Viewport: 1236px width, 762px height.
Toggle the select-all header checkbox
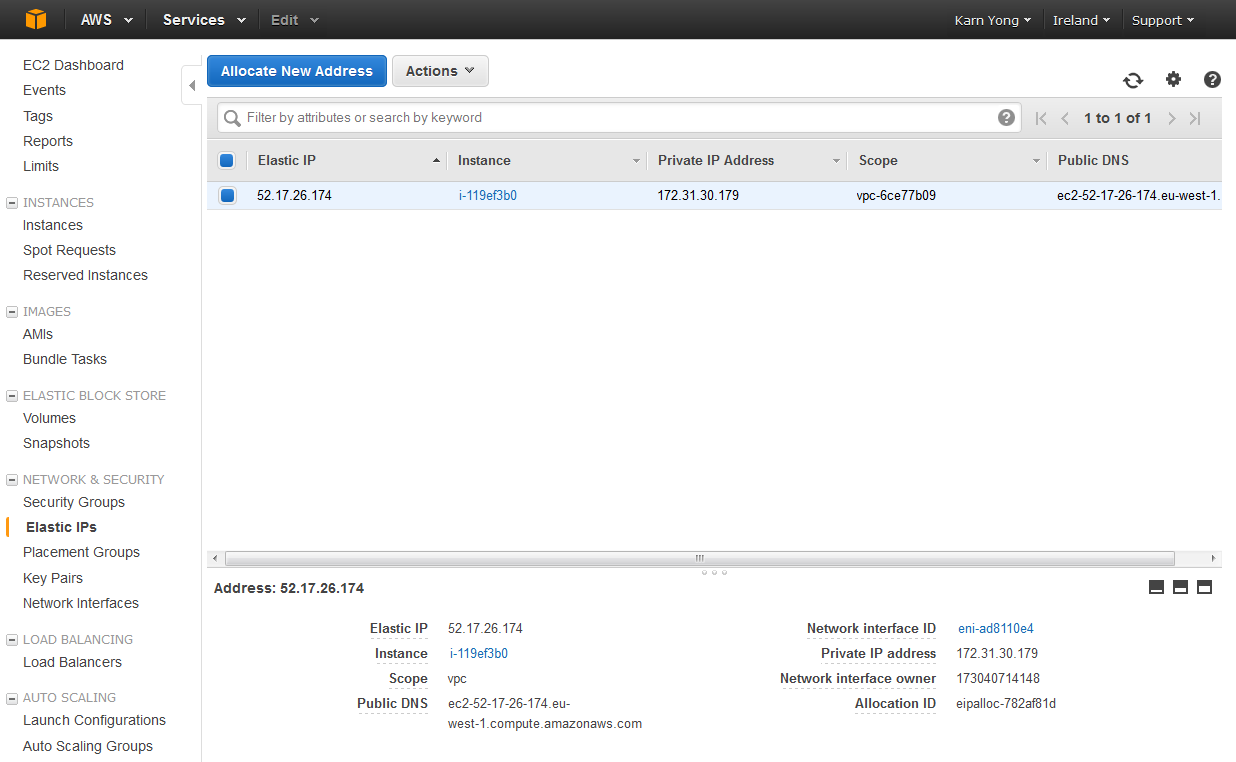tap(226, 160)
